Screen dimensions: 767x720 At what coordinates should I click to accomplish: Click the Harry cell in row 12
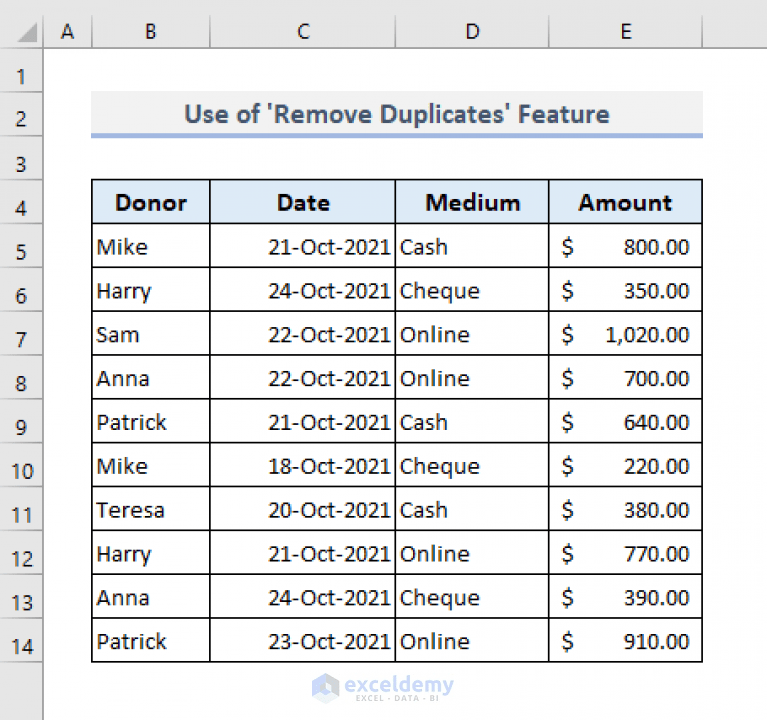pos(151,553)
